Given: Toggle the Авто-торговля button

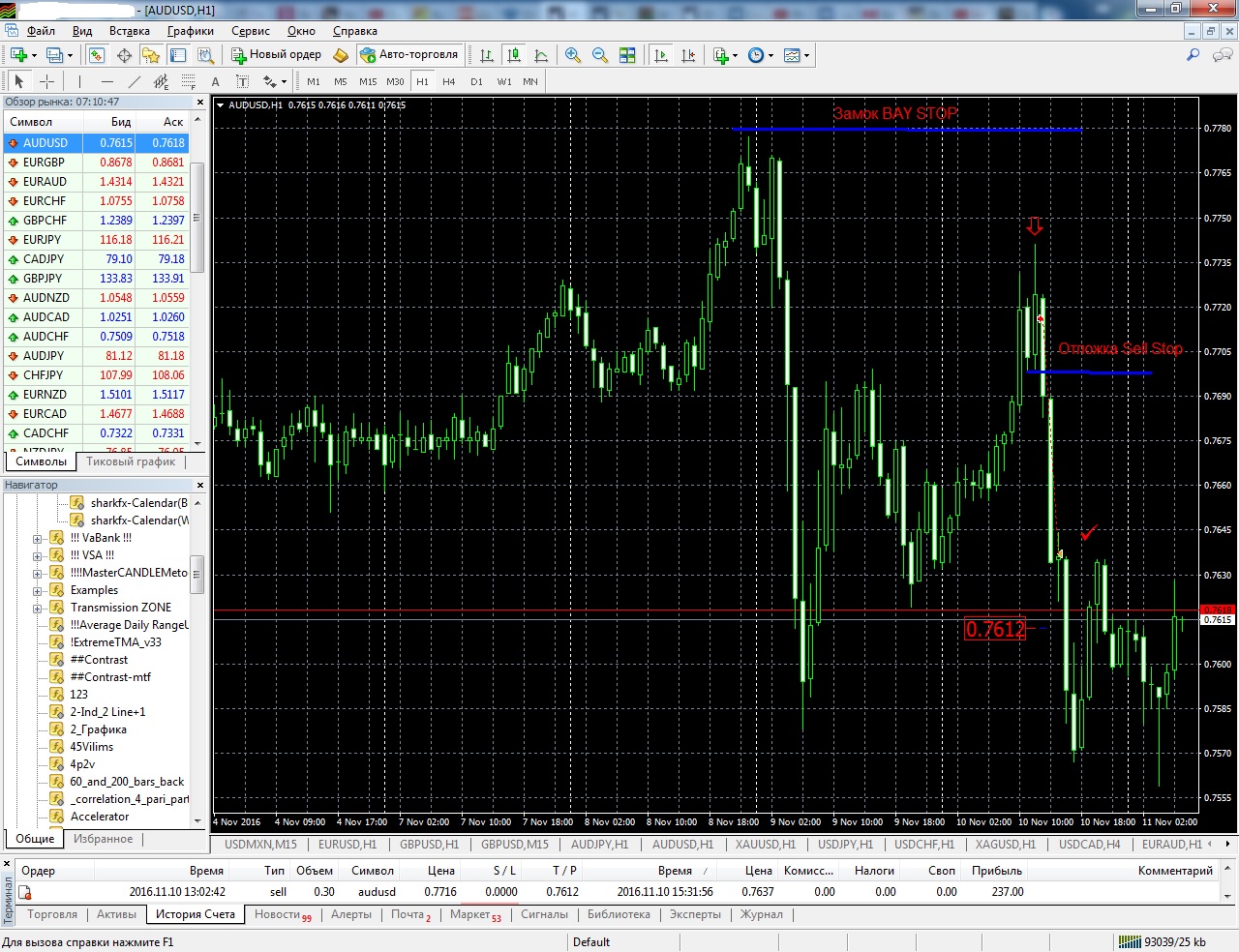Looking at the screenshot, I should pyautogui.click(x=408, y=55).
